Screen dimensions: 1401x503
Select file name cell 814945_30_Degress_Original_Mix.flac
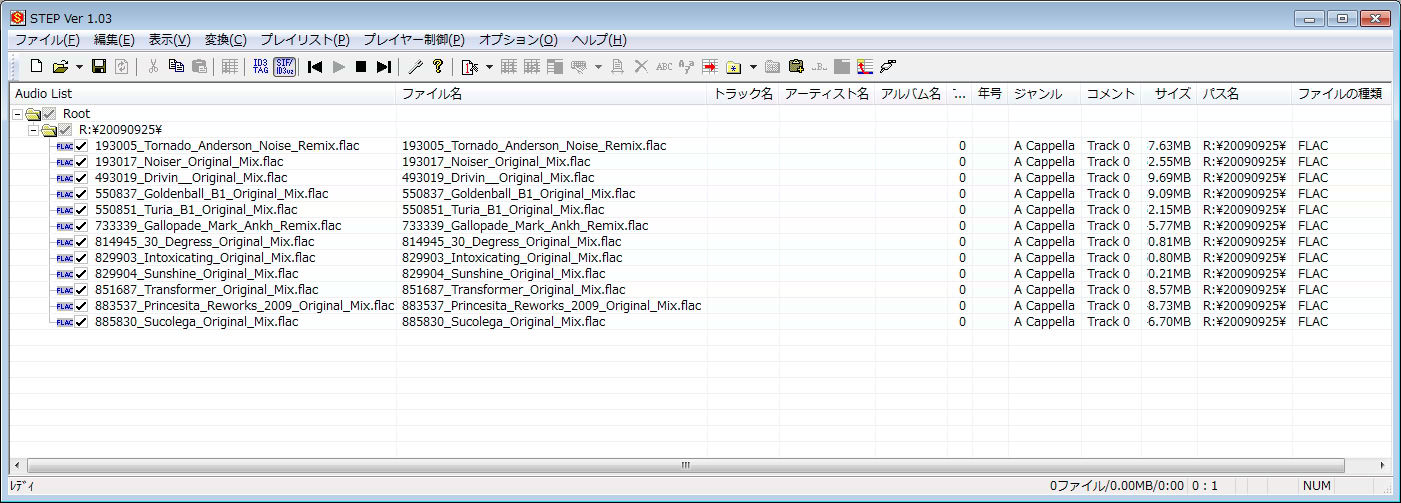(x=511, y=242)
